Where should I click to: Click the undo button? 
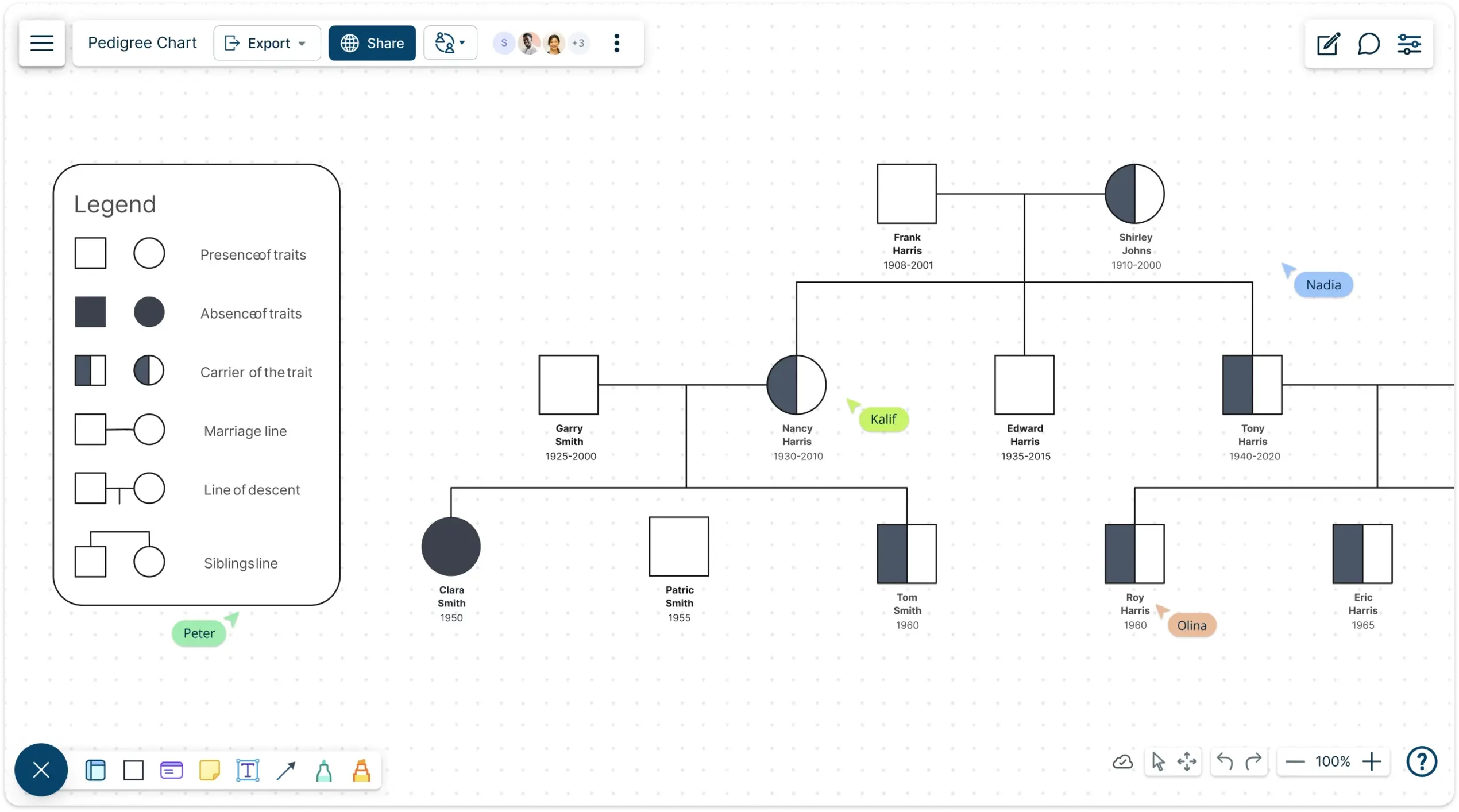(x=1224, y=761)
